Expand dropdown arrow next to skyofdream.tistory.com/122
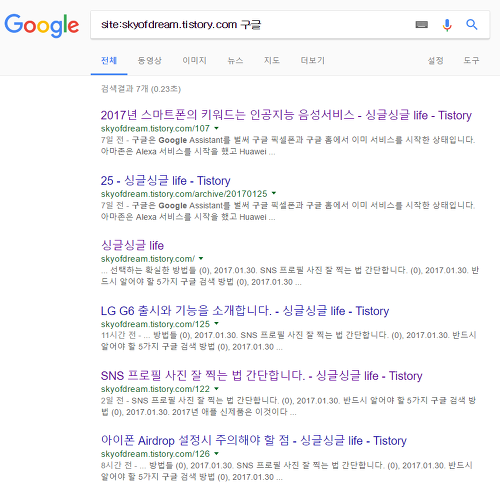This screenshot has height=493, width=500. [x=217, y=389]
